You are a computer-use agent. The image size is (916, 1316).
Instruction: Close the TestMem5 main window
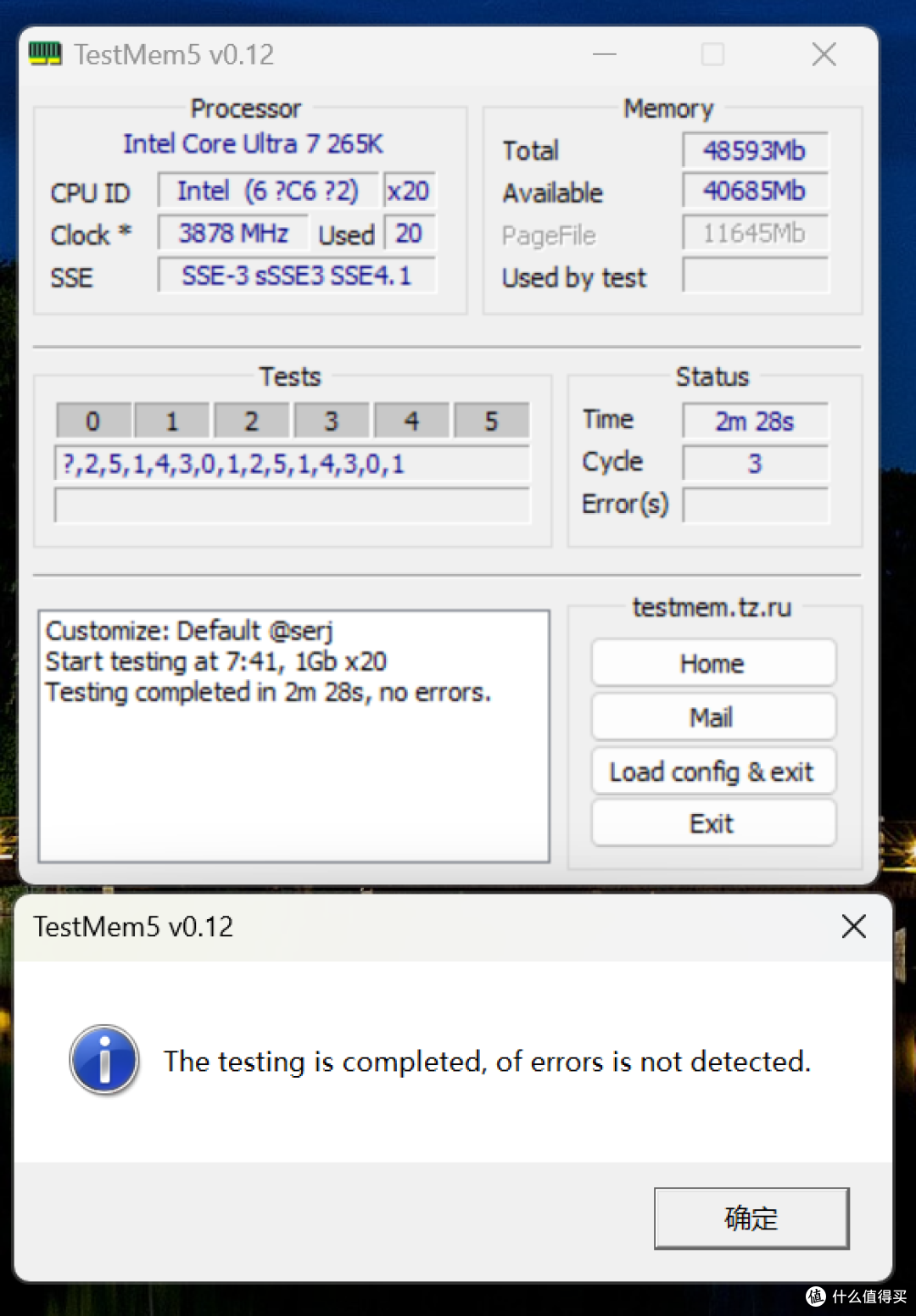pos(824,54)
